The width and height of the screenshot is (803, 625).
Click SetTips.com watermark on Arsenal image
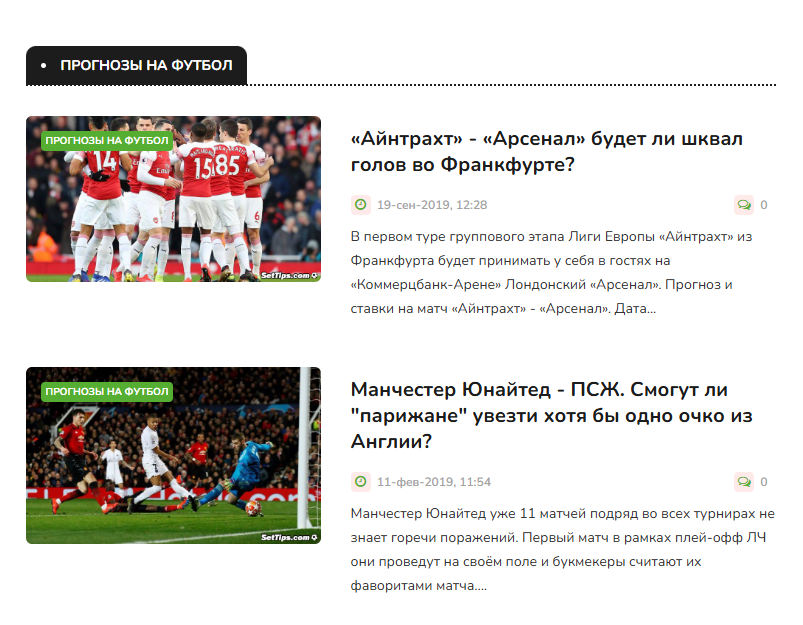289,276
